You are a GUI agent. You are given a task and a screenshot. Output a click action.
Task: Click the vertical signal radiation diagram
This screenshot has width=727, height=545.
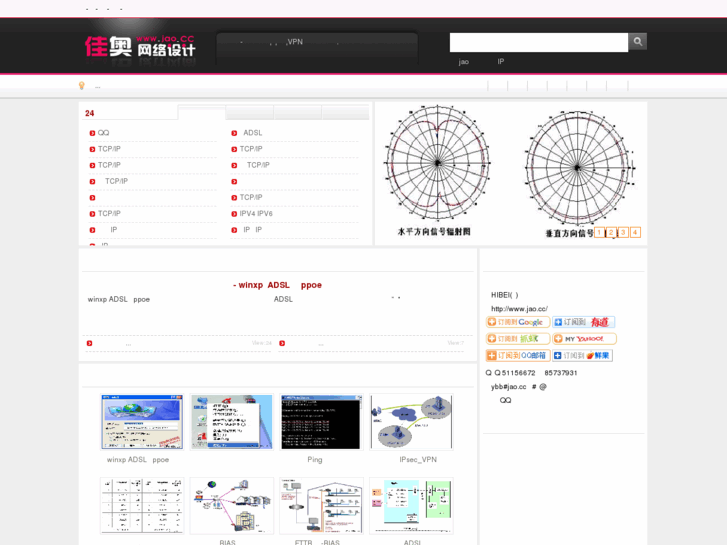point(580,174)
